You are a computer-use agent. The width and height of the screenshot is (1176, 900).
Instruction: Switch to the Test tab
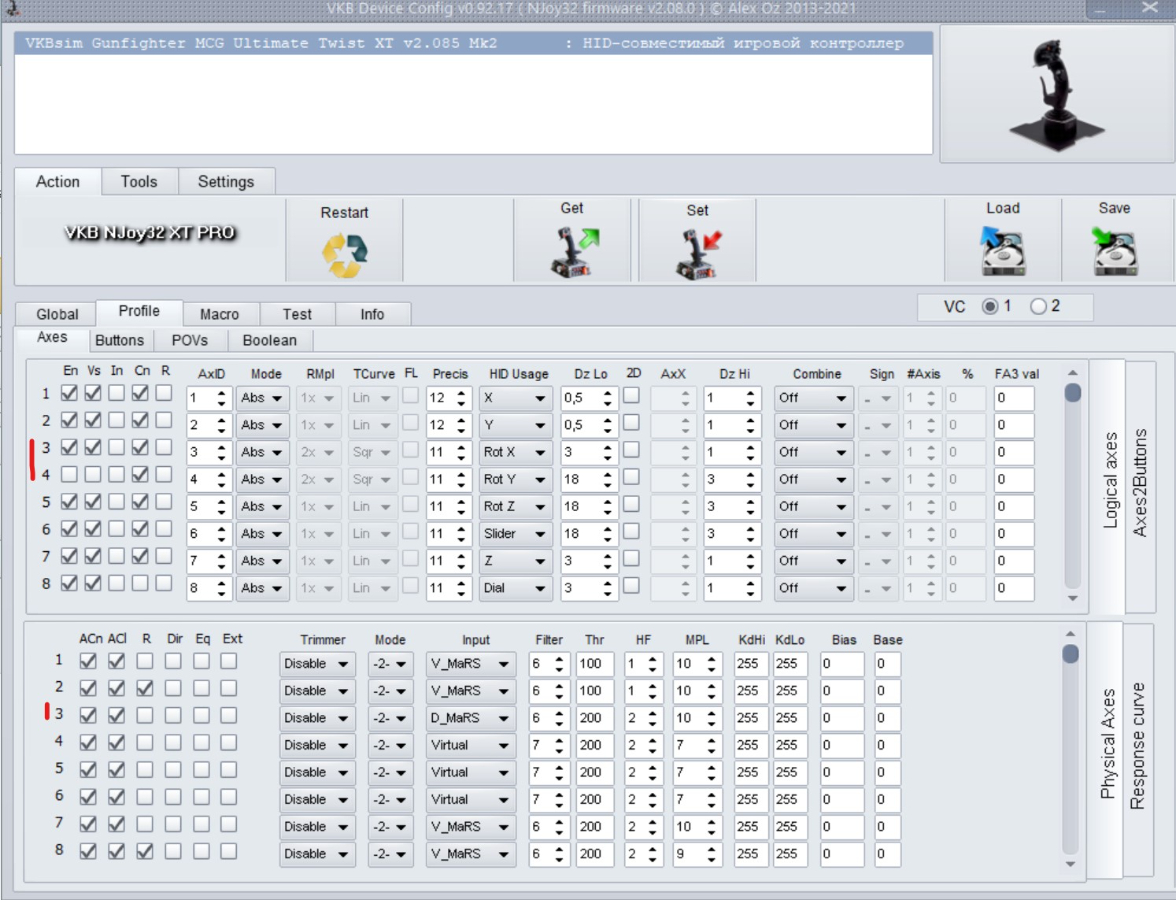(297, 314)
